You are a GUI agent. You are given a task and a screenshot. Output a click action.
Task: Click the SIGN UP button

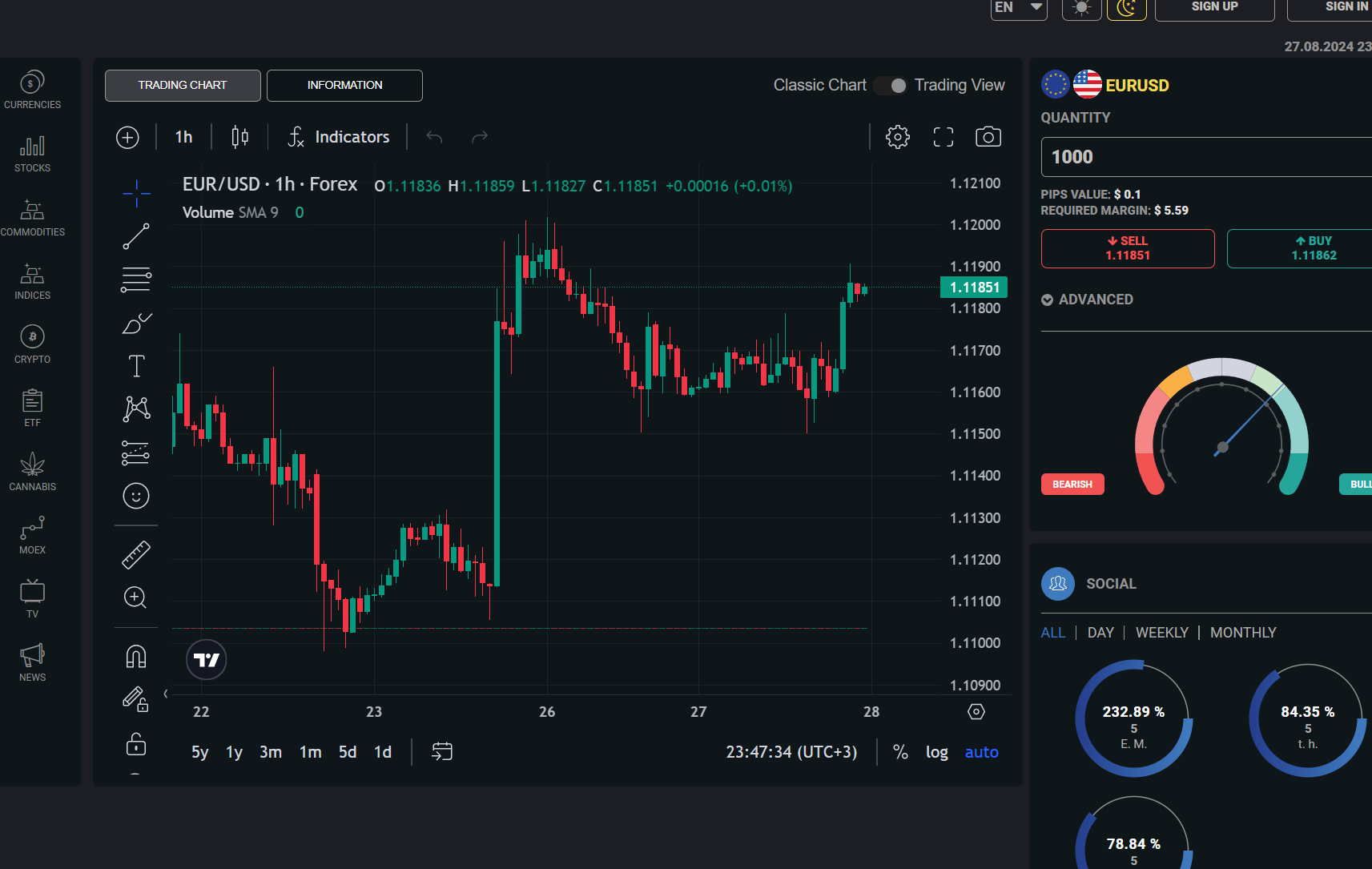[x=1214, y=8]
